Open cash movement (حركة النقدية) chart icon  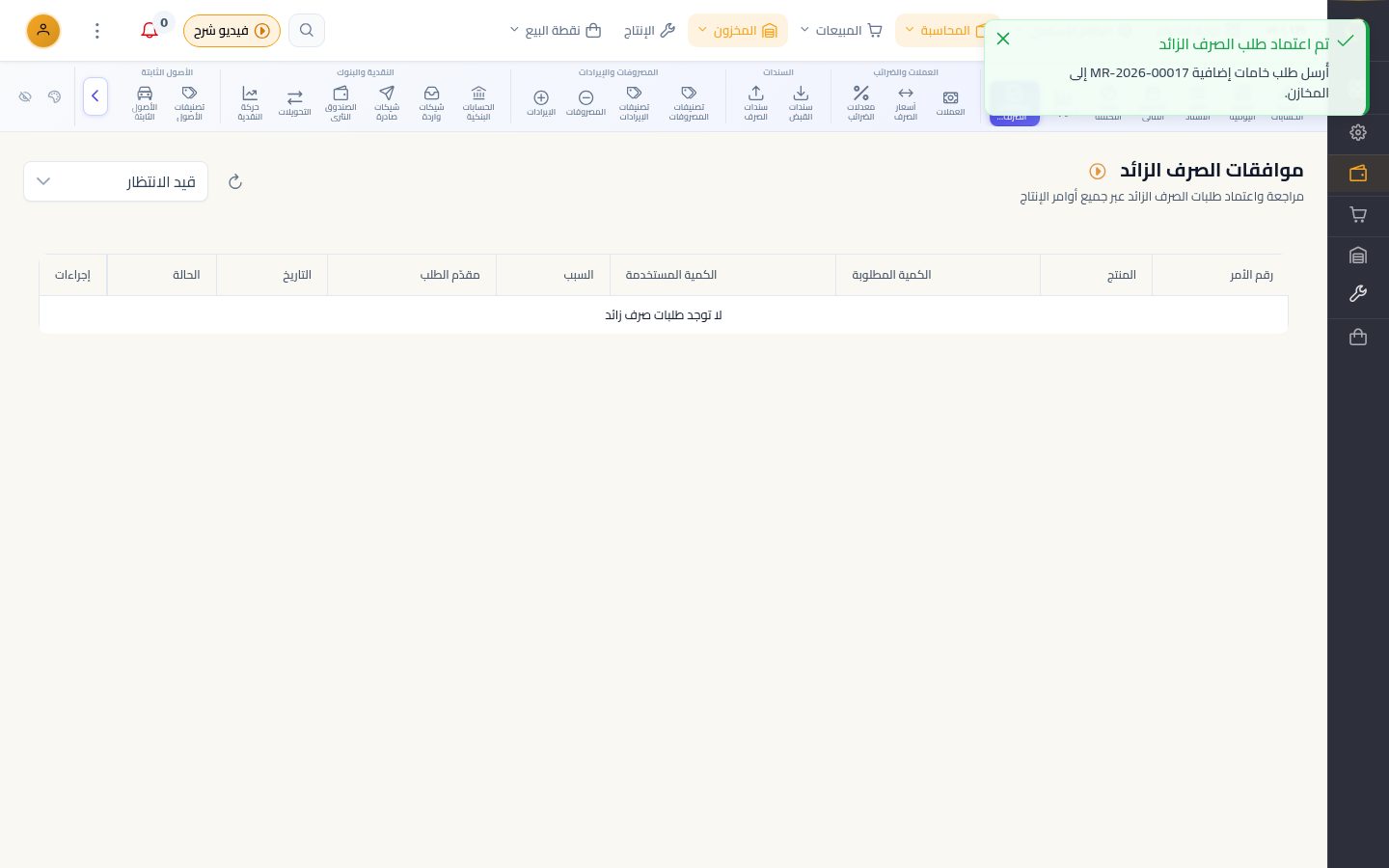click(x=250, y=102)
